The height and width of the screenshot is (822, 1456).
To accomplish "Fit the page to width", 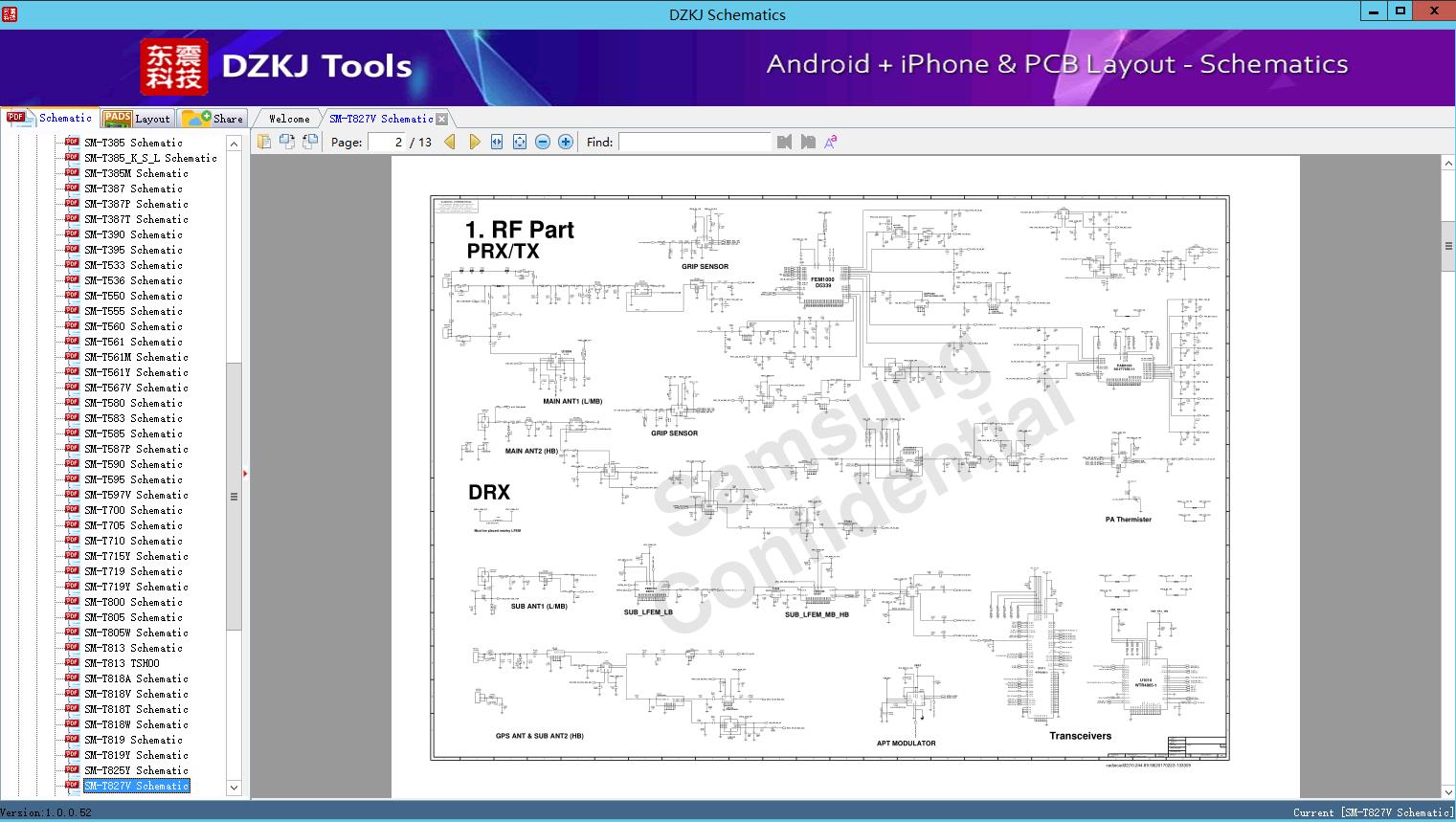I will pyautogui.click(x=497, y=142).
